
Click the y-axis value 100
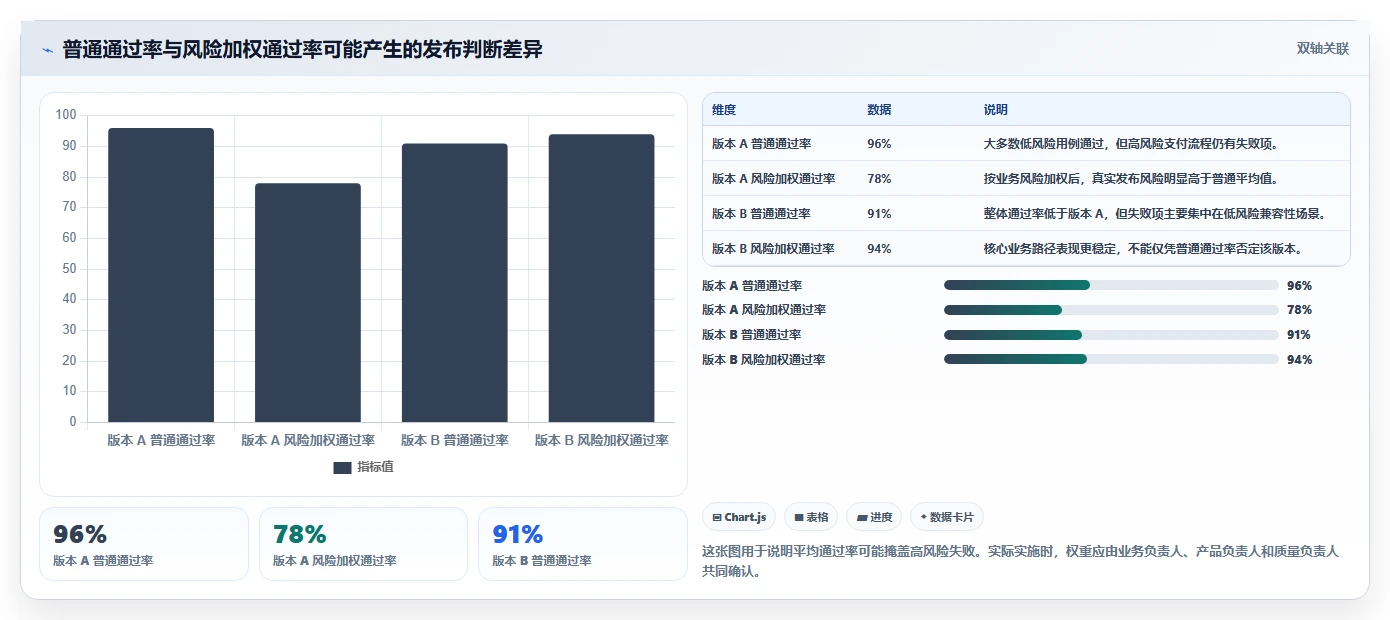pos(66,115)
